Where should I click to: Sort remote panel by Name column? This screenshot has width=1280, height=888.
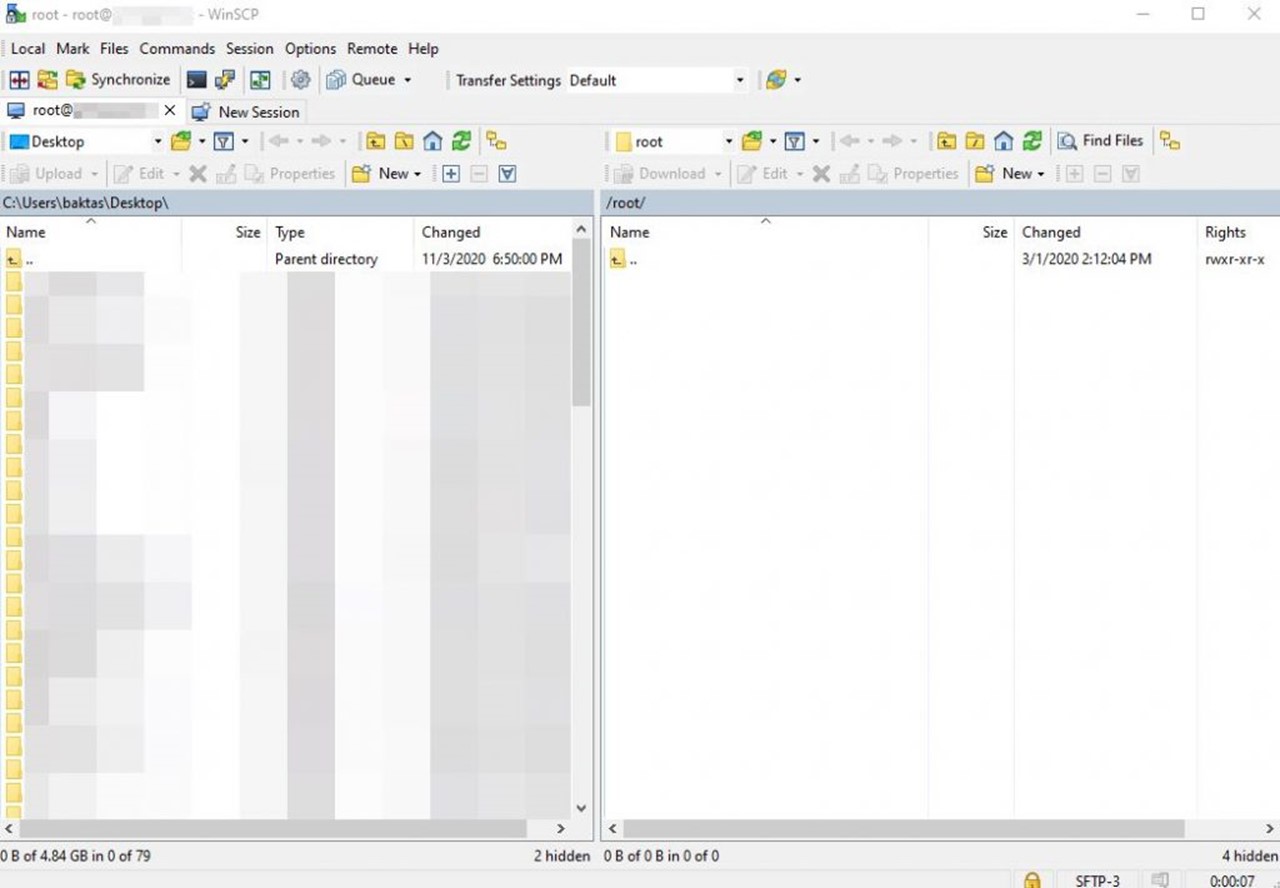766,232
